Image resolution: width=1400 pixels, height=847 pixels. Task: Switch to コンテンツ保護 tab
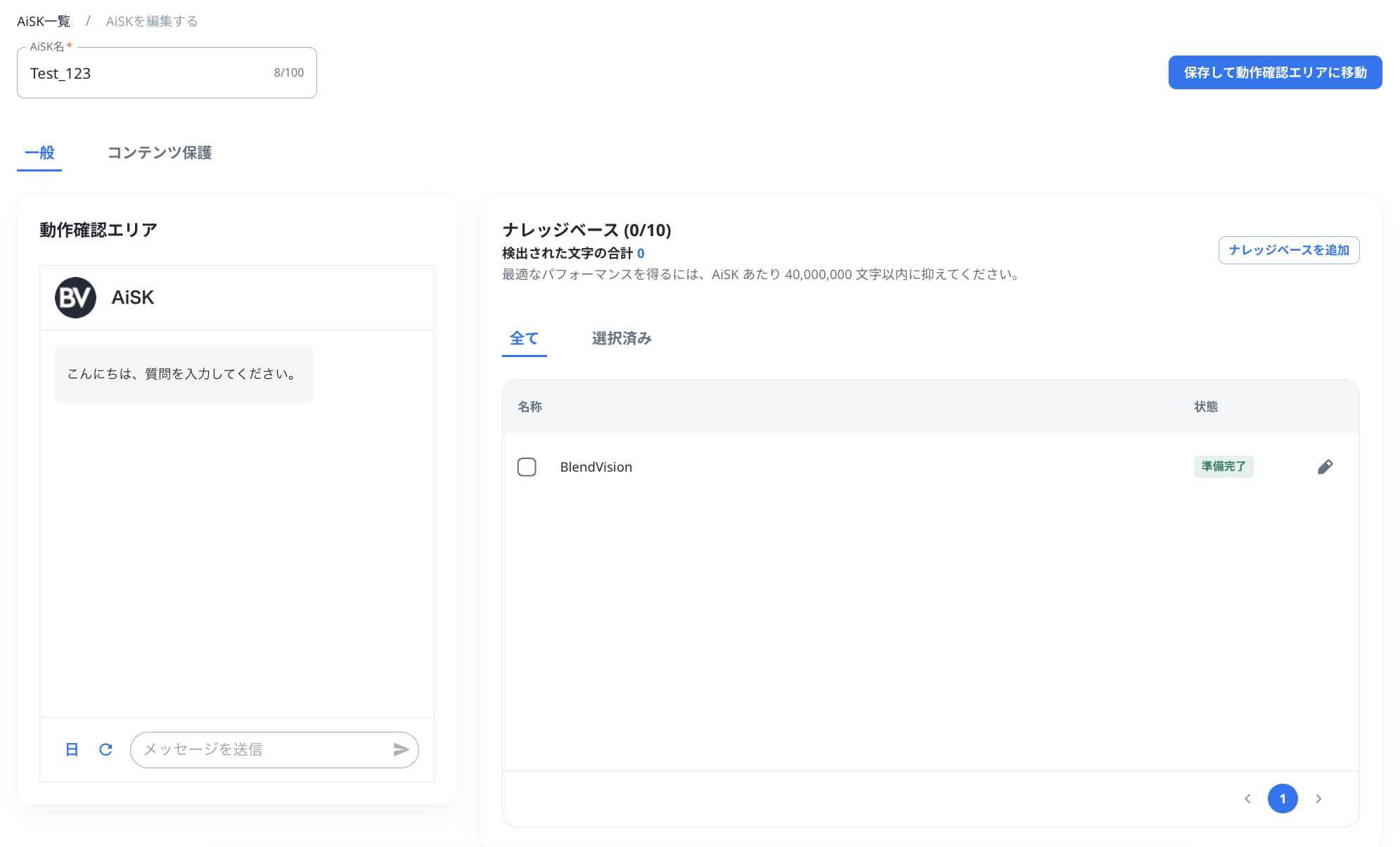pos(159,153)
